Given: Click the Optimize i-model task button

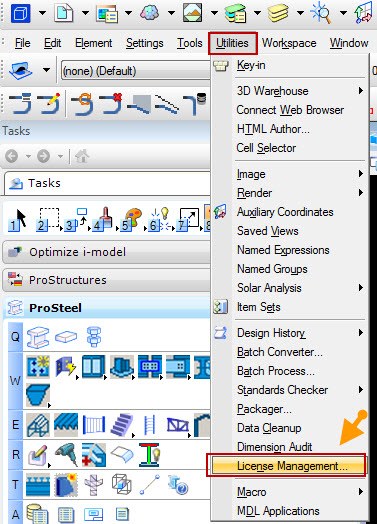Looking at the screenshot, I should (106, 252).
